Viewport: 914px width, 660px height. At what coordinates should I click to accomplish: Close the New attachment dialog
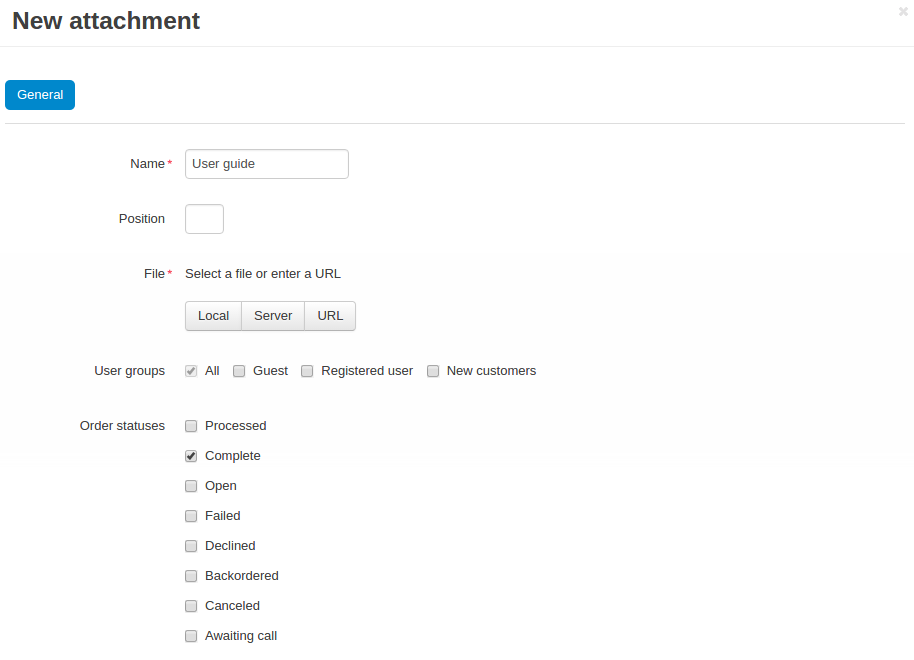pos(903,12)
